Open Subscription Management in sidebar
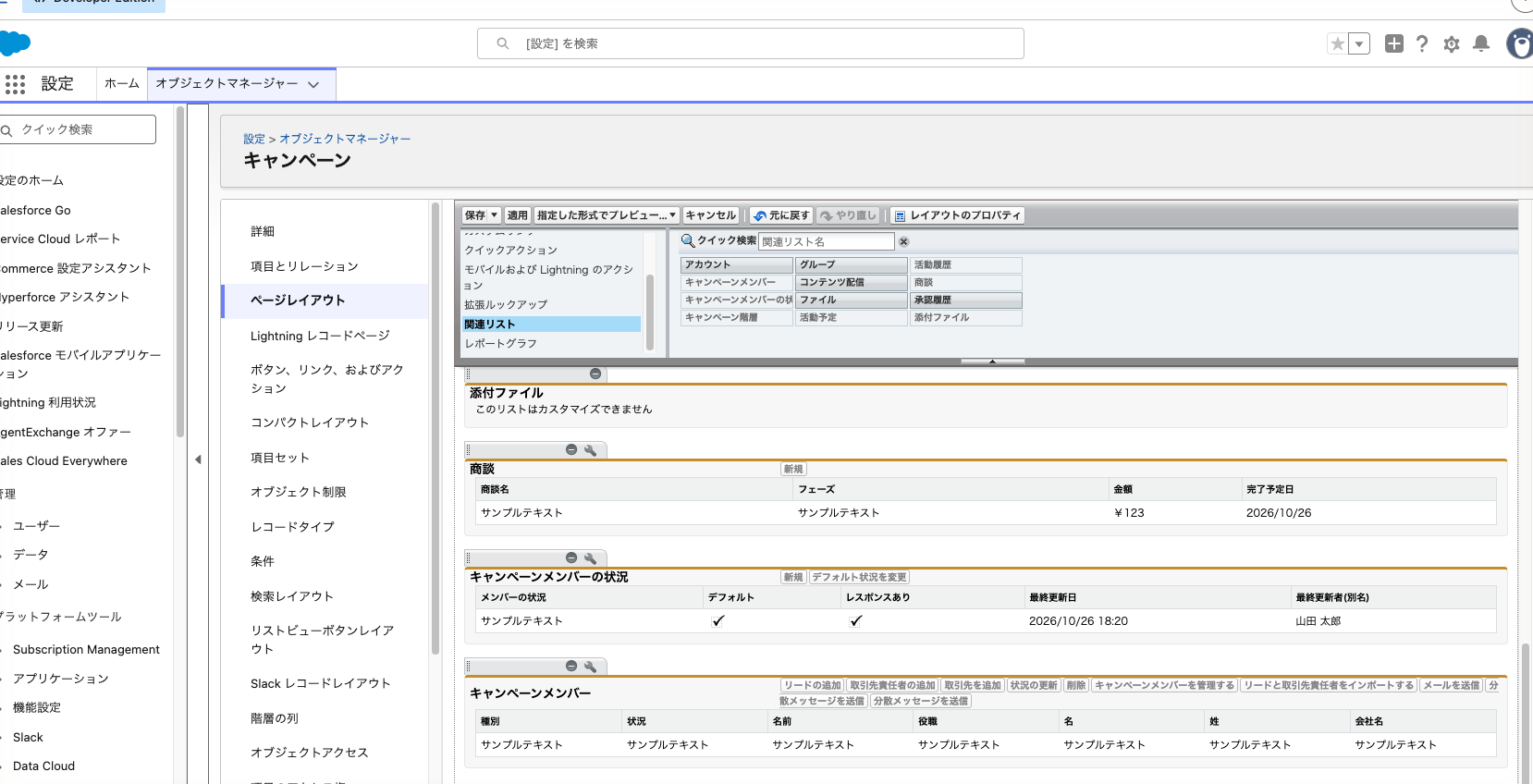Image resolution: width=1533 pixels, height=784 pixels. pyautogui.click(x=86, y=650)
